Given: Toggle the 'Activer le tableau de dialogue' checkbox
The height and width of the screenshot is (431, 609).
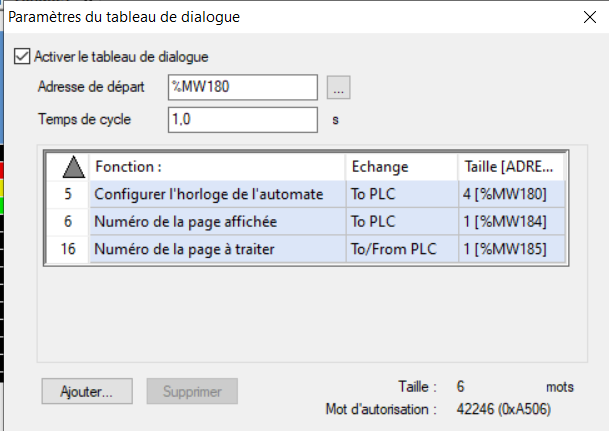Looking at the screenshot, I should pos(22,57).
